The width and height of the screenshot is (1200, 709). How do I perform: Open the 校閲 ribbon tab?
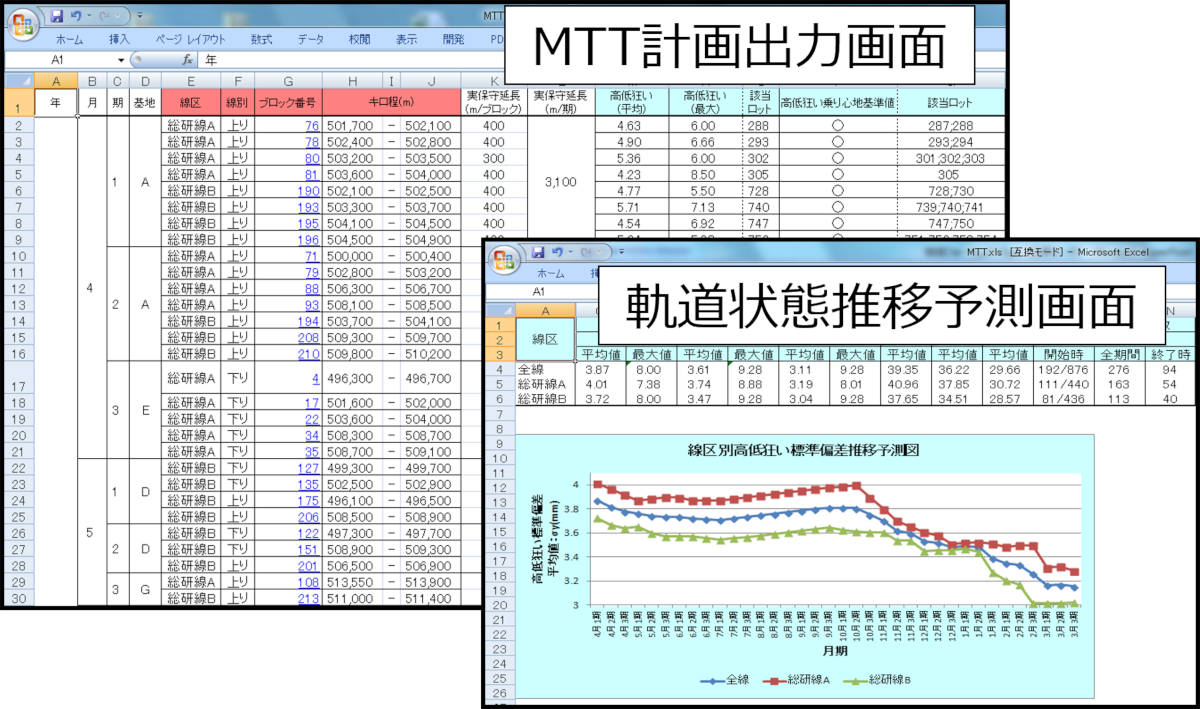click(x=359, y=40)
